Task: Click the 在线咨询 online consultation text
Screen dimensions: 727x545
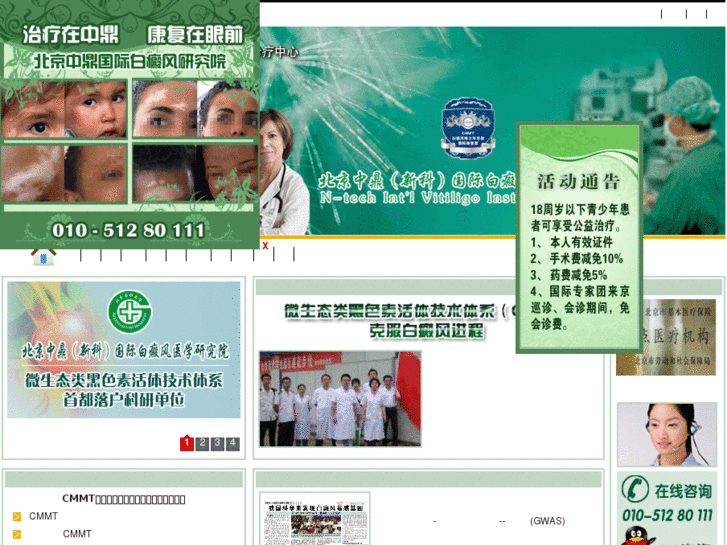Action: [683, 491]
